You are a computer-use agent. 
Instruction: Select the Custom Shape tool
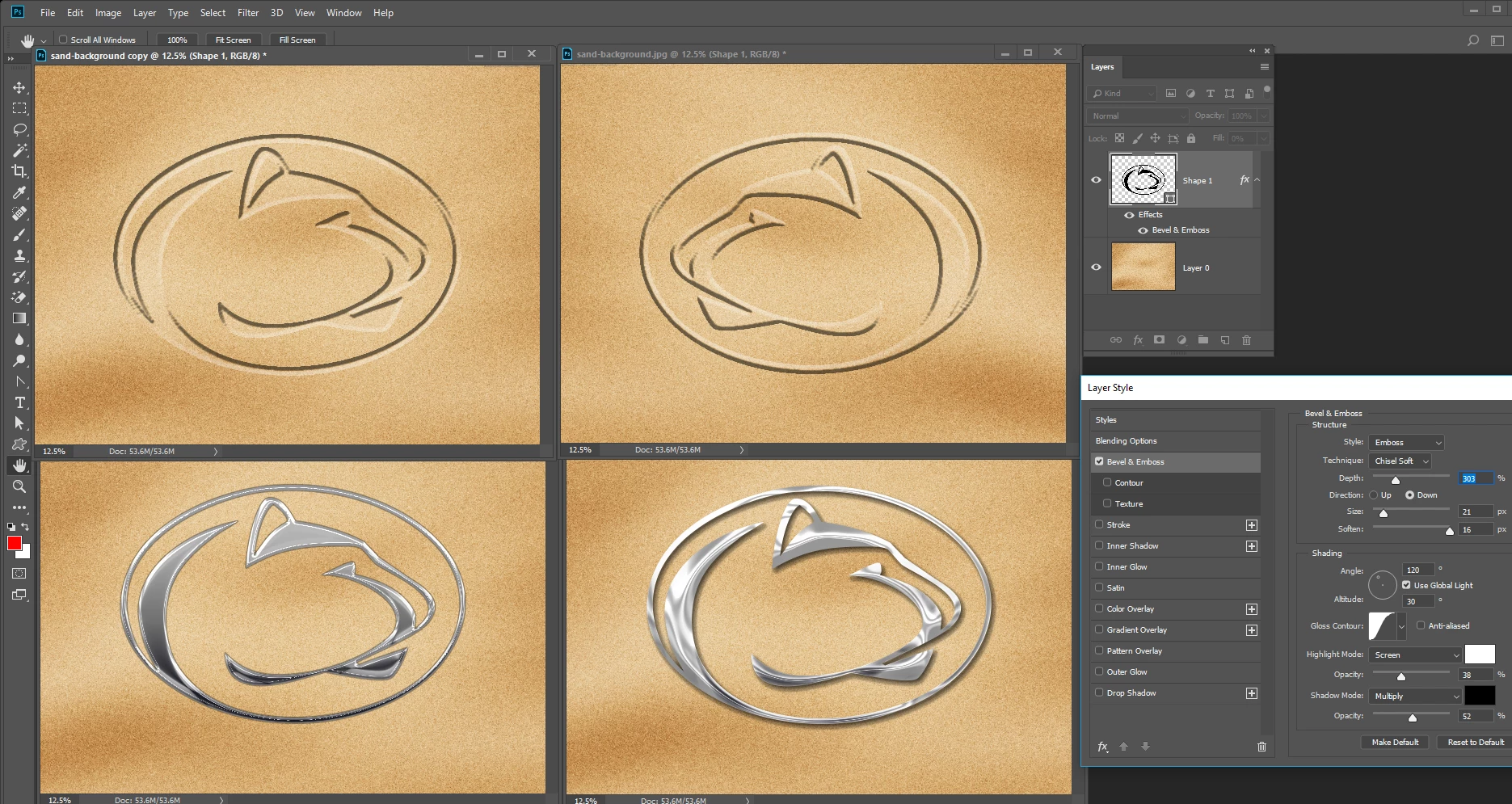(x=19, y=444)
